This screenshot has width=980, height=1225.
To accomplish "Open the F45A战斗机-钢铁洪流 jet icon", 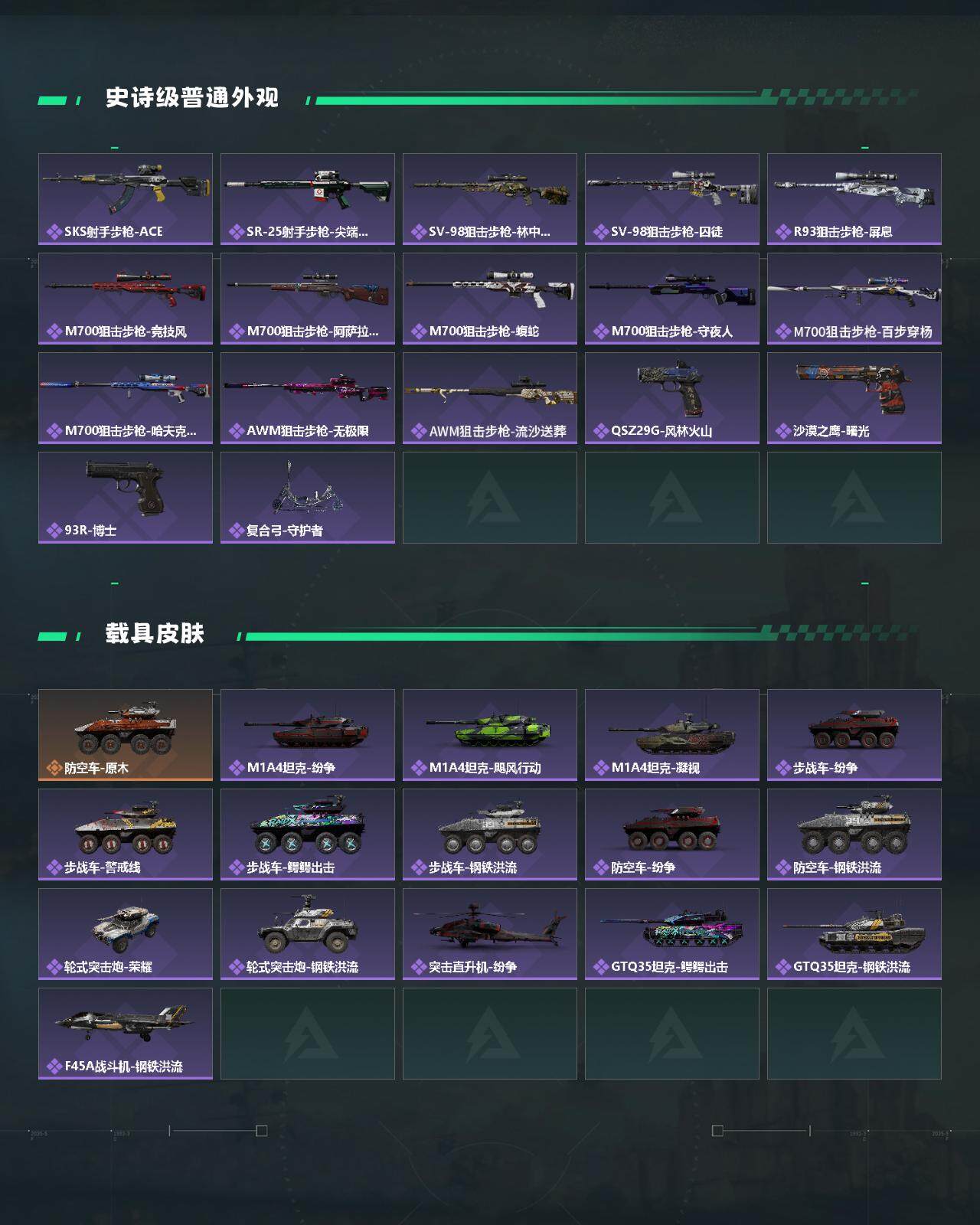I will [126, 1023].
